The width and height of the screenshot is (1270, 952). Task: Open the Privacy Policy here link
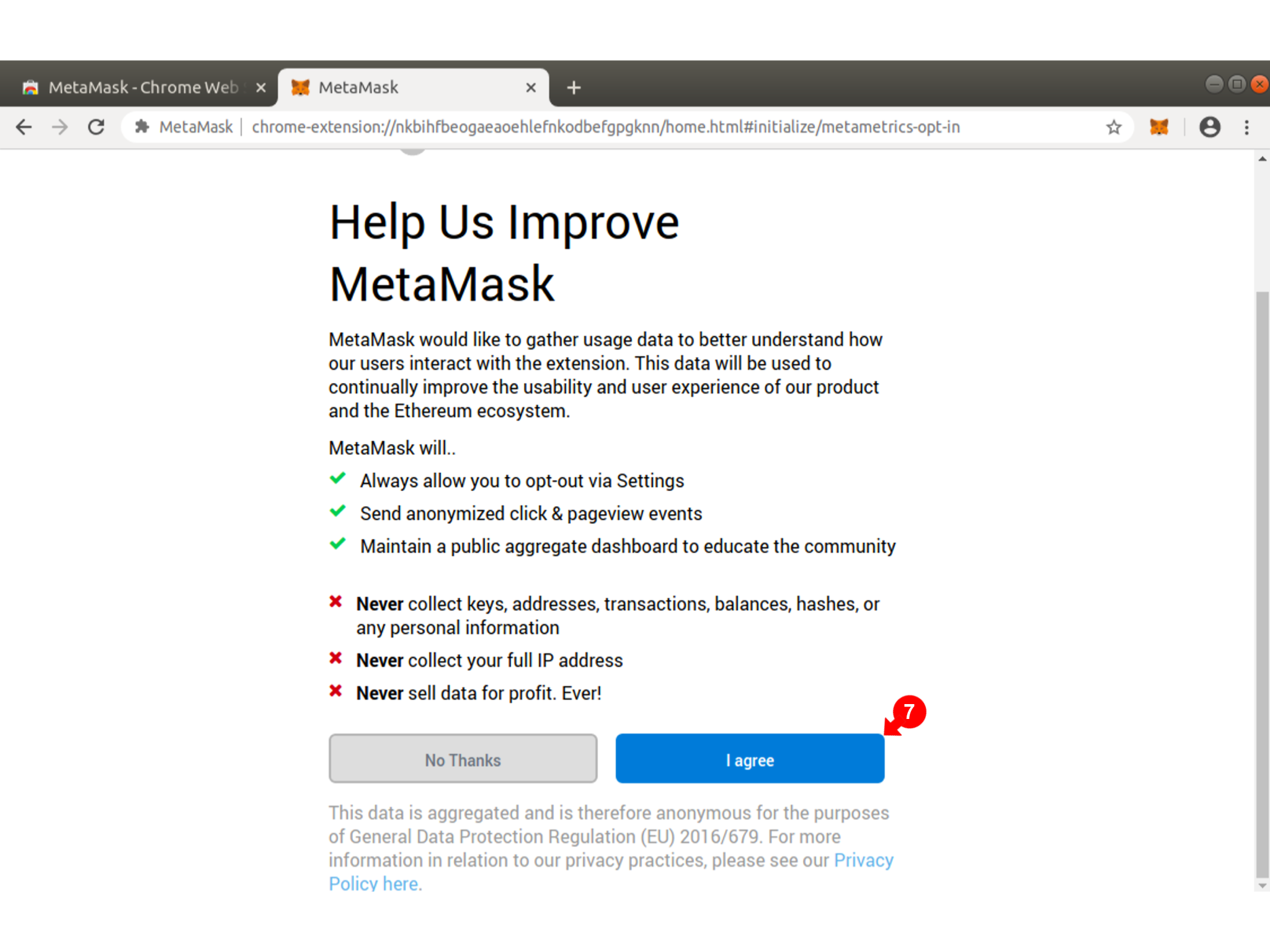pyautogui.click(x=611, y=871)
